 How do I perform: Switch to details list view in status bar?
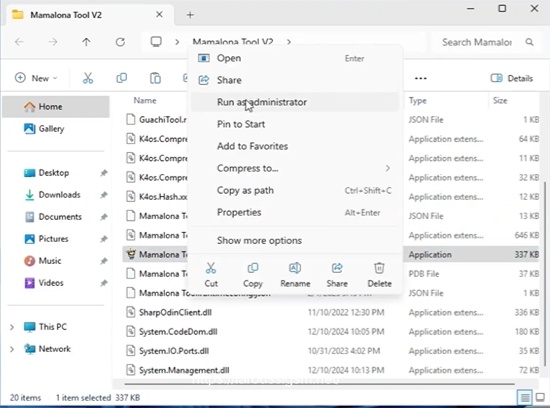(x=525, y=398)
